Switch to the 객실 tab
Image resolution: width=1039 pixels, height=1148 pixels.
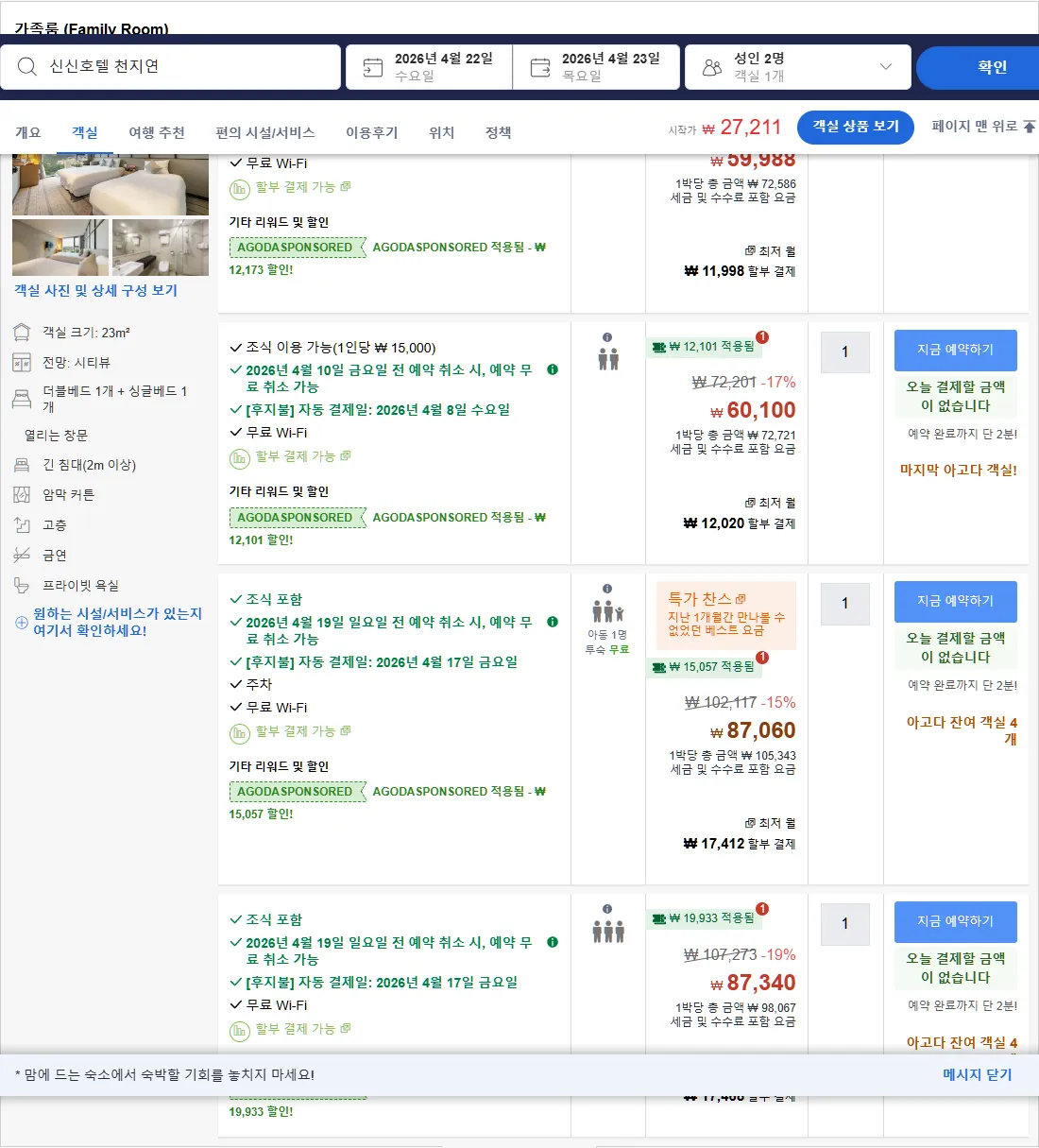pyautogui.click(x=85, y=133)
